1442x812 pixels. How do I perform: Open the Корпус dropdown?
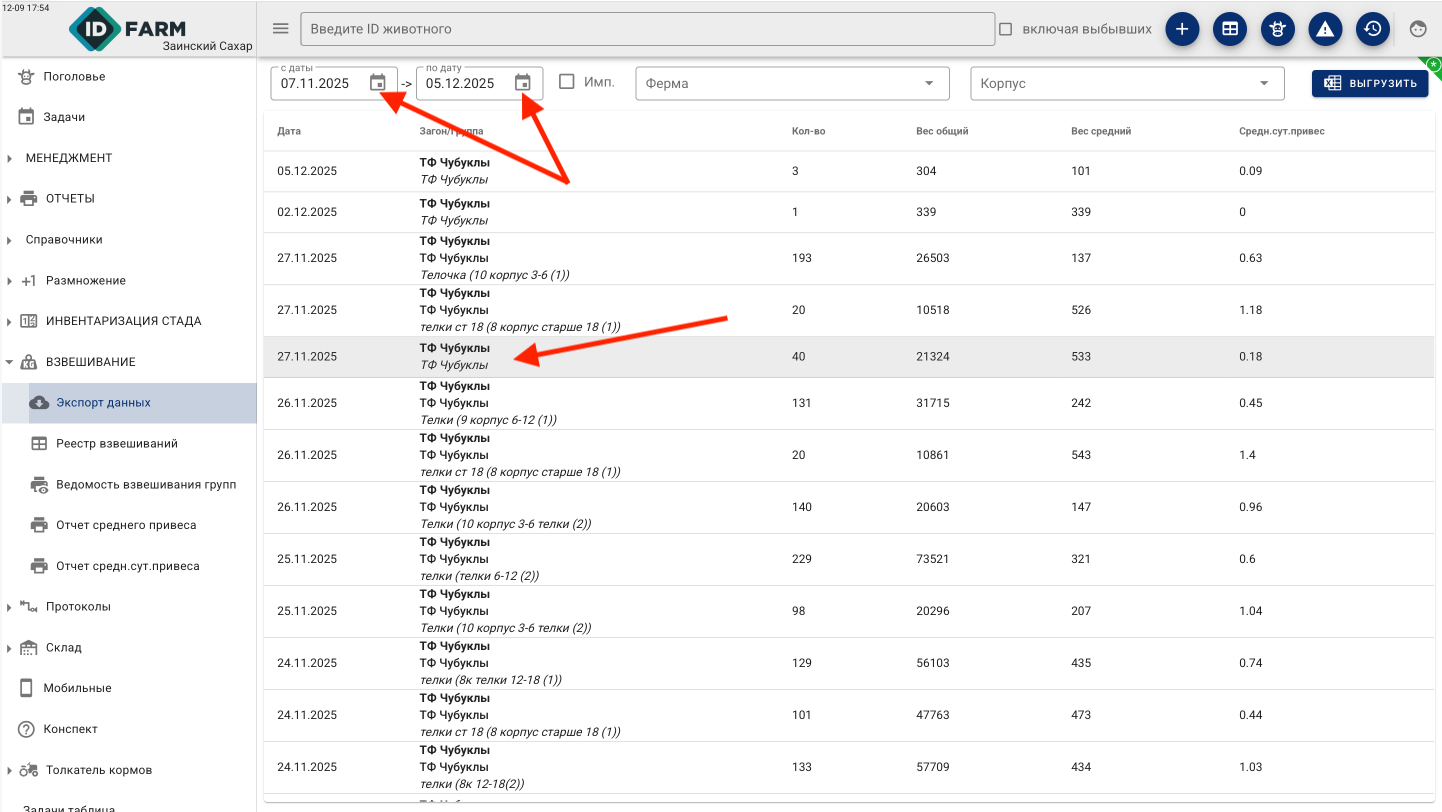coord(1127,83)
